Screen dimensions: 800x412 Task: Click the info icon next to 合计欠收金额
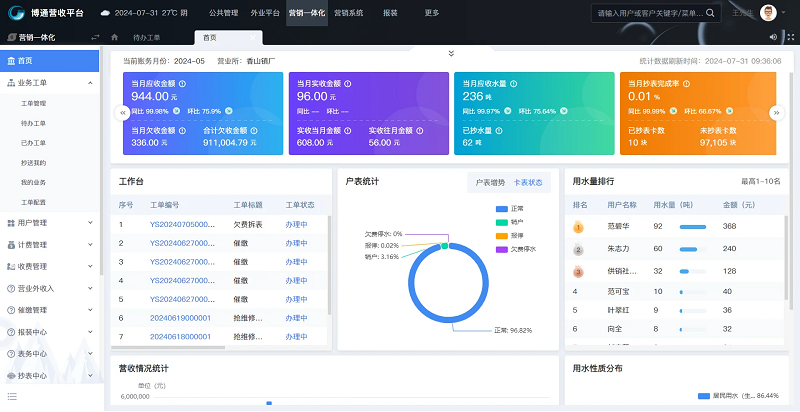(x=254, y=131)
